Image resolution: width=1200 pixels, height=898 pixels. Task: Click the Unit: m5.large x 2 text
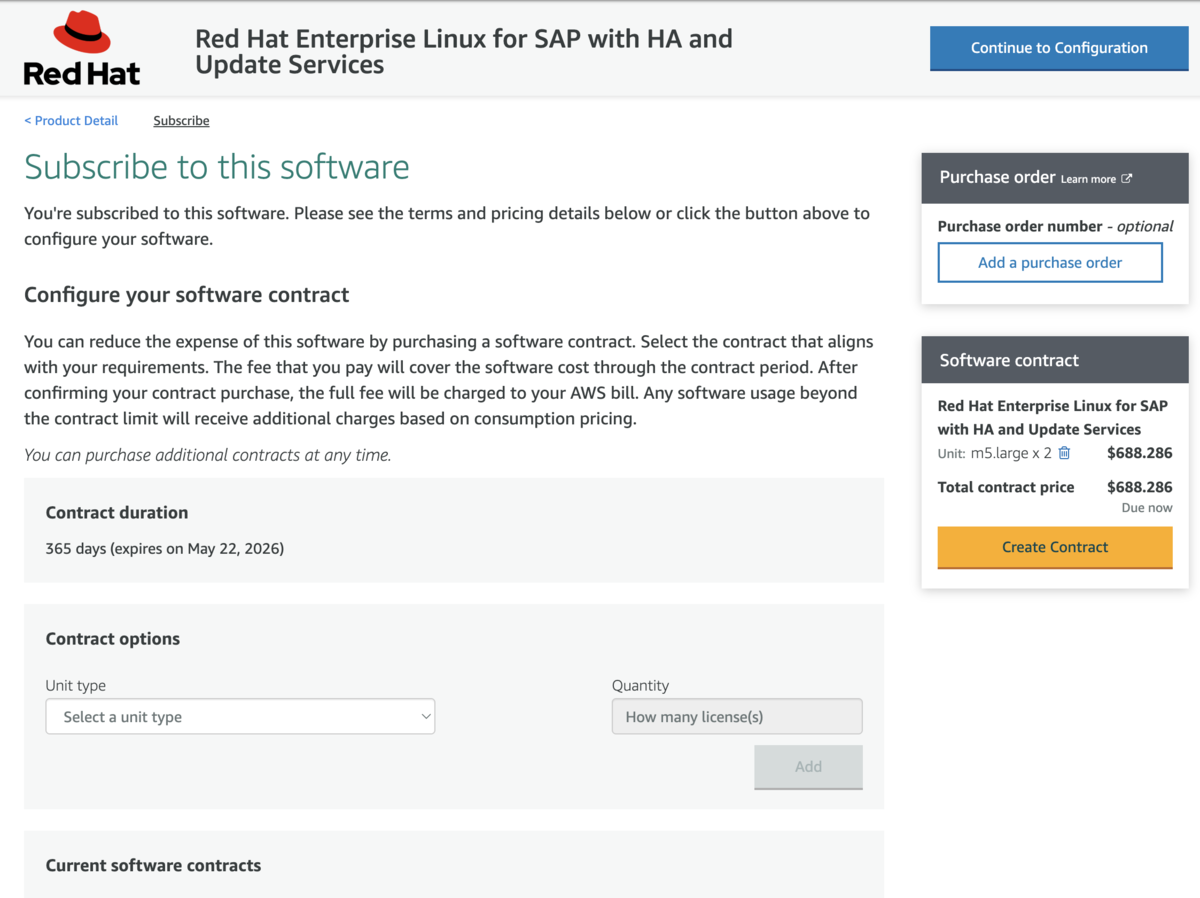point(995,453)
